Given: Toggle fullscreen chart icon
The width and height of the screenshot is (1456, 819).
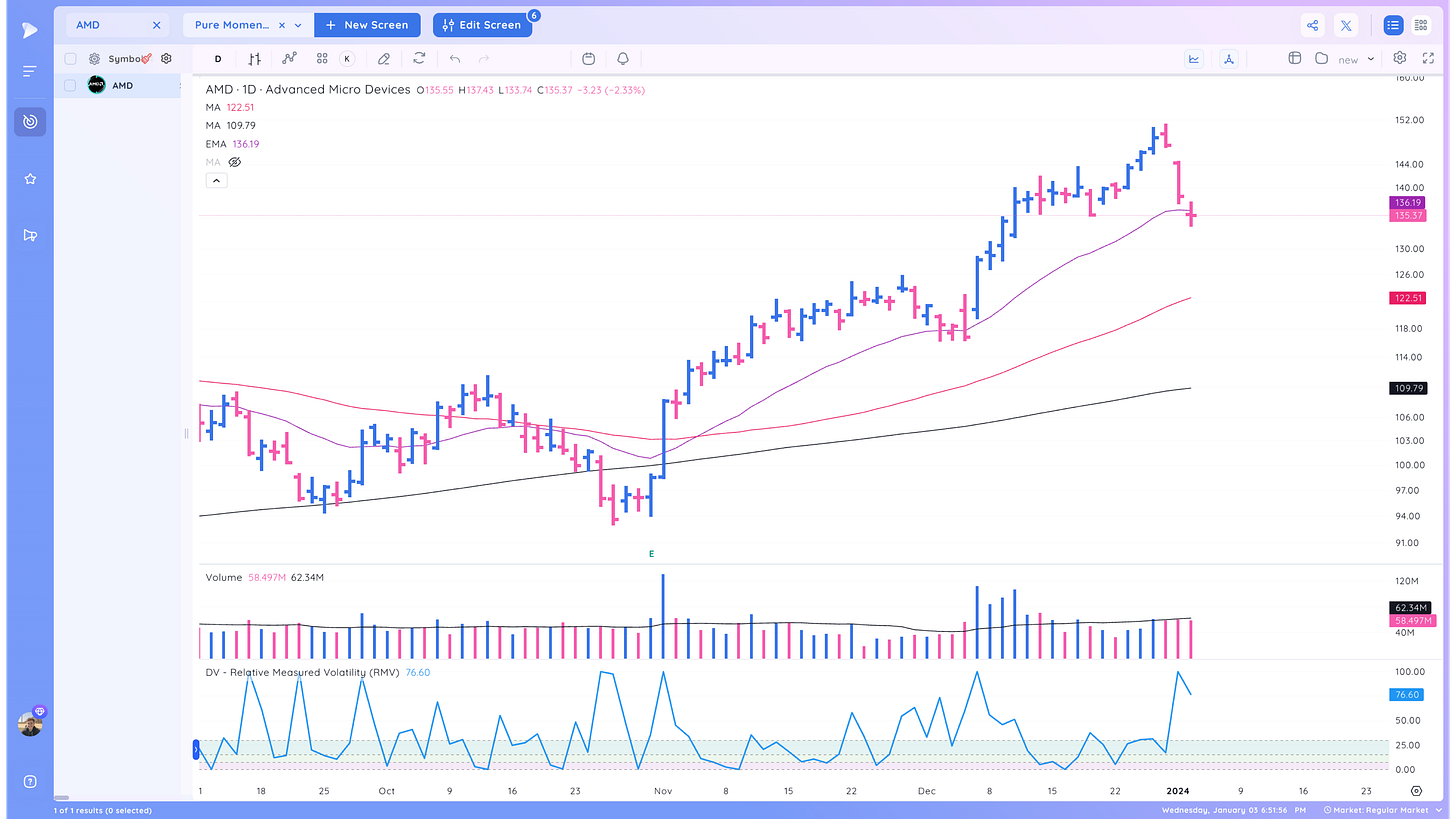Looking at the screenshot, I should (1428, 58).
